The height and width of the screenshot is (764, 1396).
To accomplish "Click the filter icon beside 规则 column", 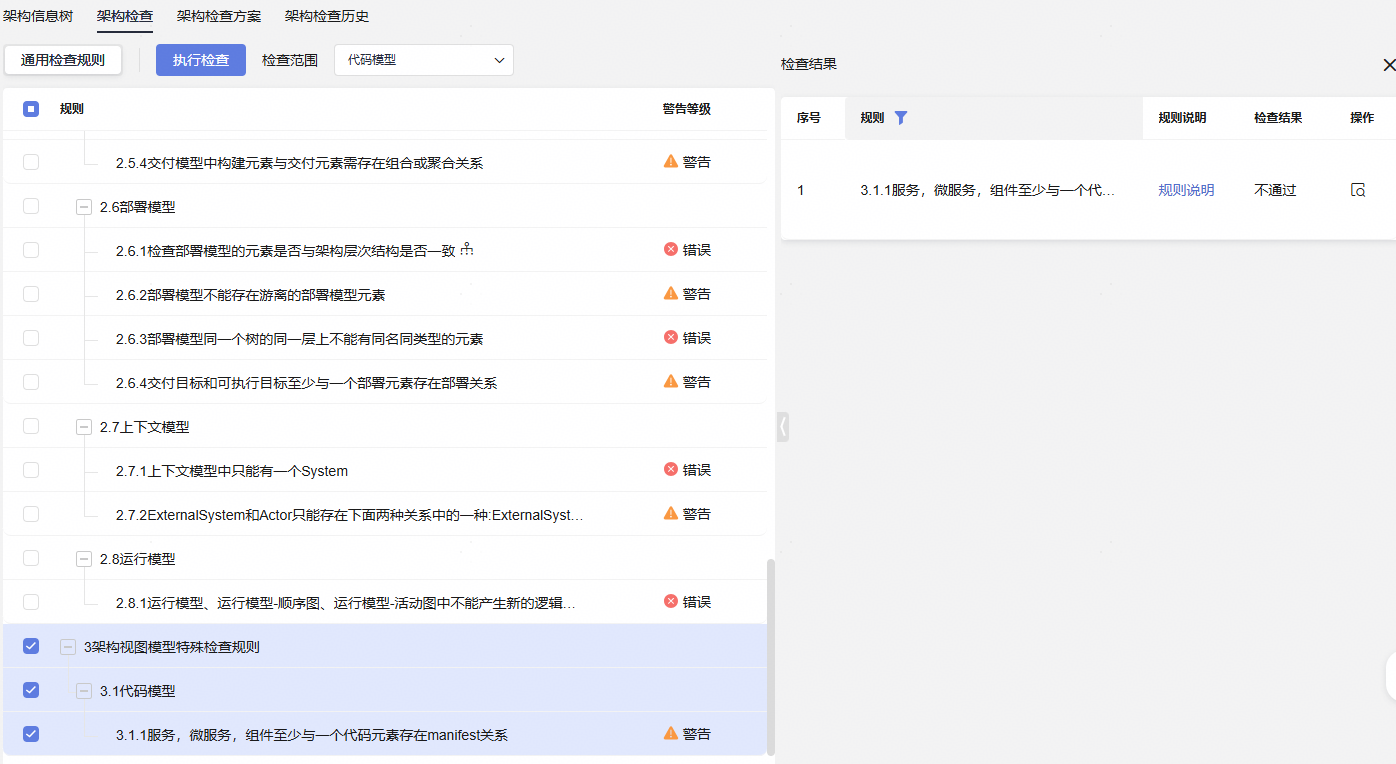I will click(x=900, y=118).
